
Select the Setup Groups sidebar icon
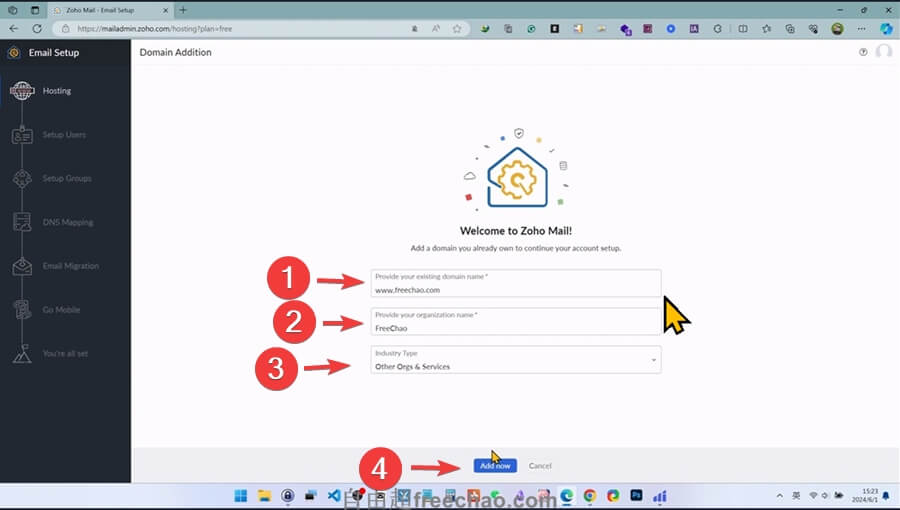tap(22, 179)
